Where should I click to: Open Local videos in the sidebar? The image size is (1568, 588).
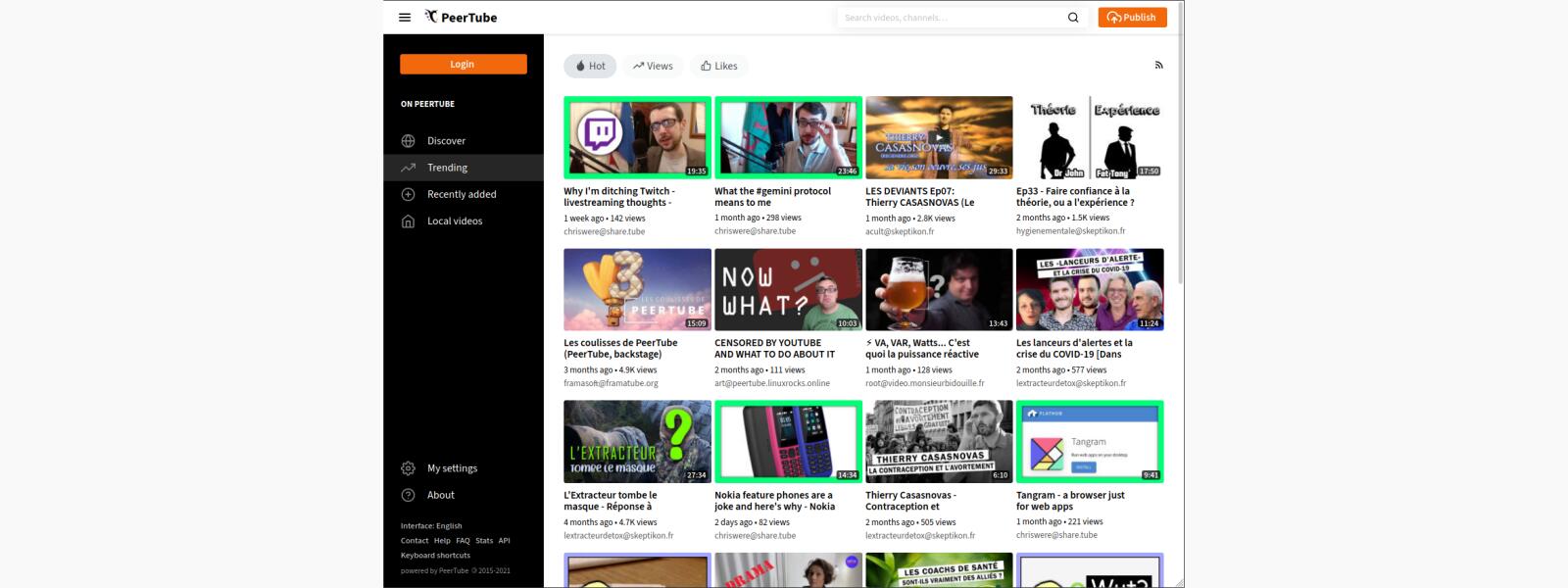coord(464,220)
